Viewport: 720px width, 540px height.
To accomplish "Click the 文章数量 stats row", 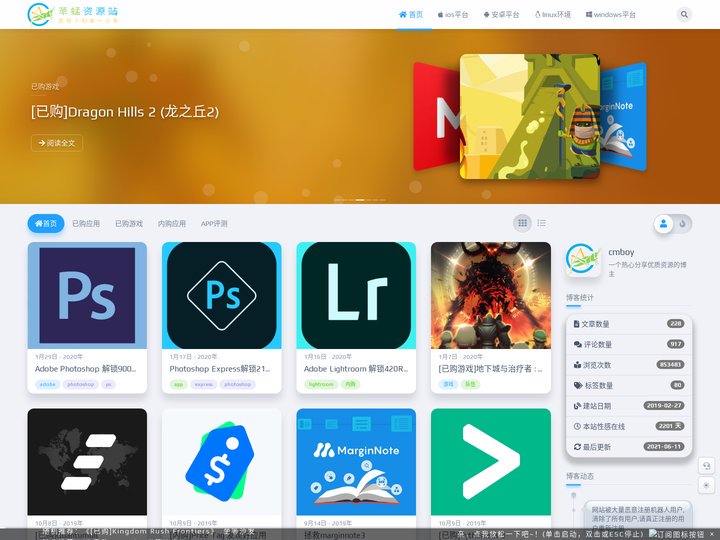I will coord(629,324).
